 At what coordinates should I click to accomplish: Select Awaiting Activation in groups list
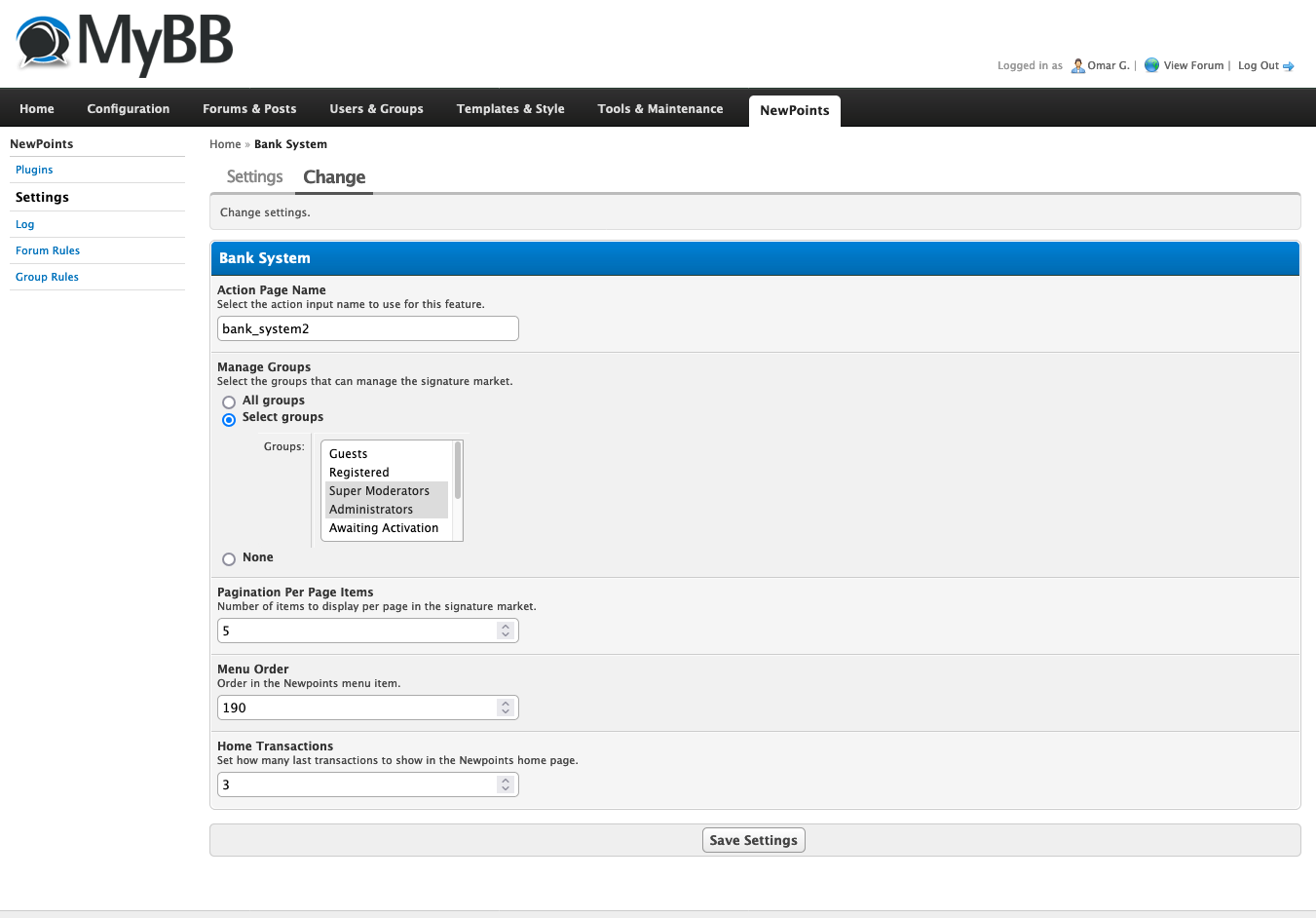point(384,528)
